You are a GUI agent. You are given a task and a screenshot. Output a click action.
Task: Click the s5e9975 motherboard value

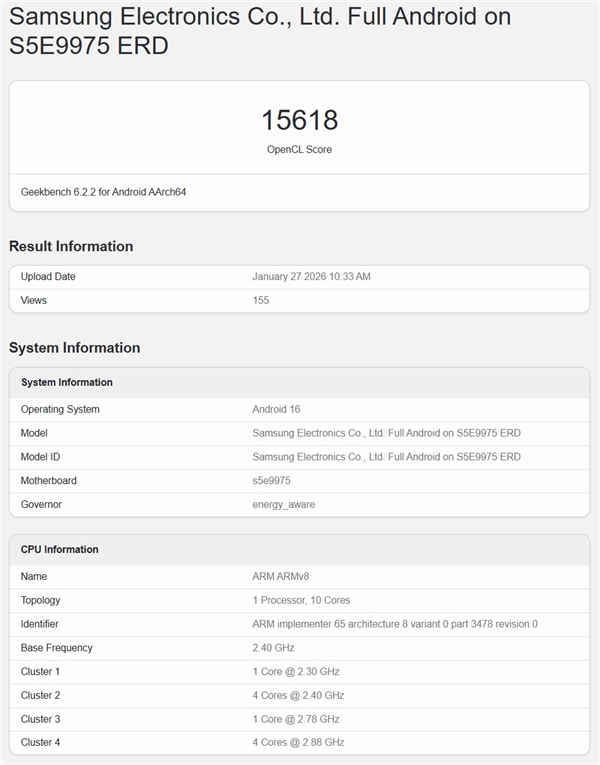(271, 481)
